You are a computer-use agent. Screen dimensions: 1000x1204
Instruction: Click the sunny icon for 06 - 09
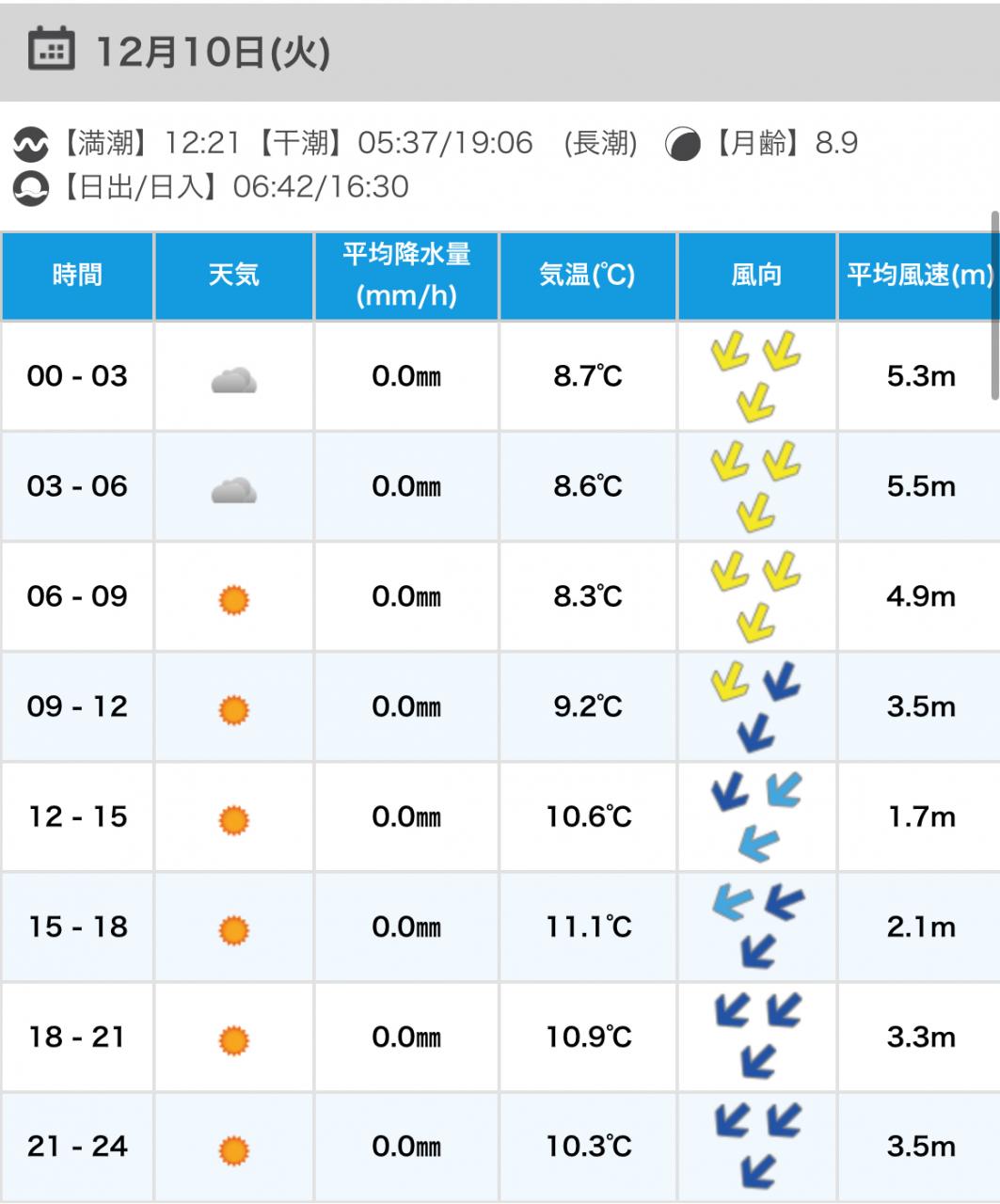(x=233, y=598)
